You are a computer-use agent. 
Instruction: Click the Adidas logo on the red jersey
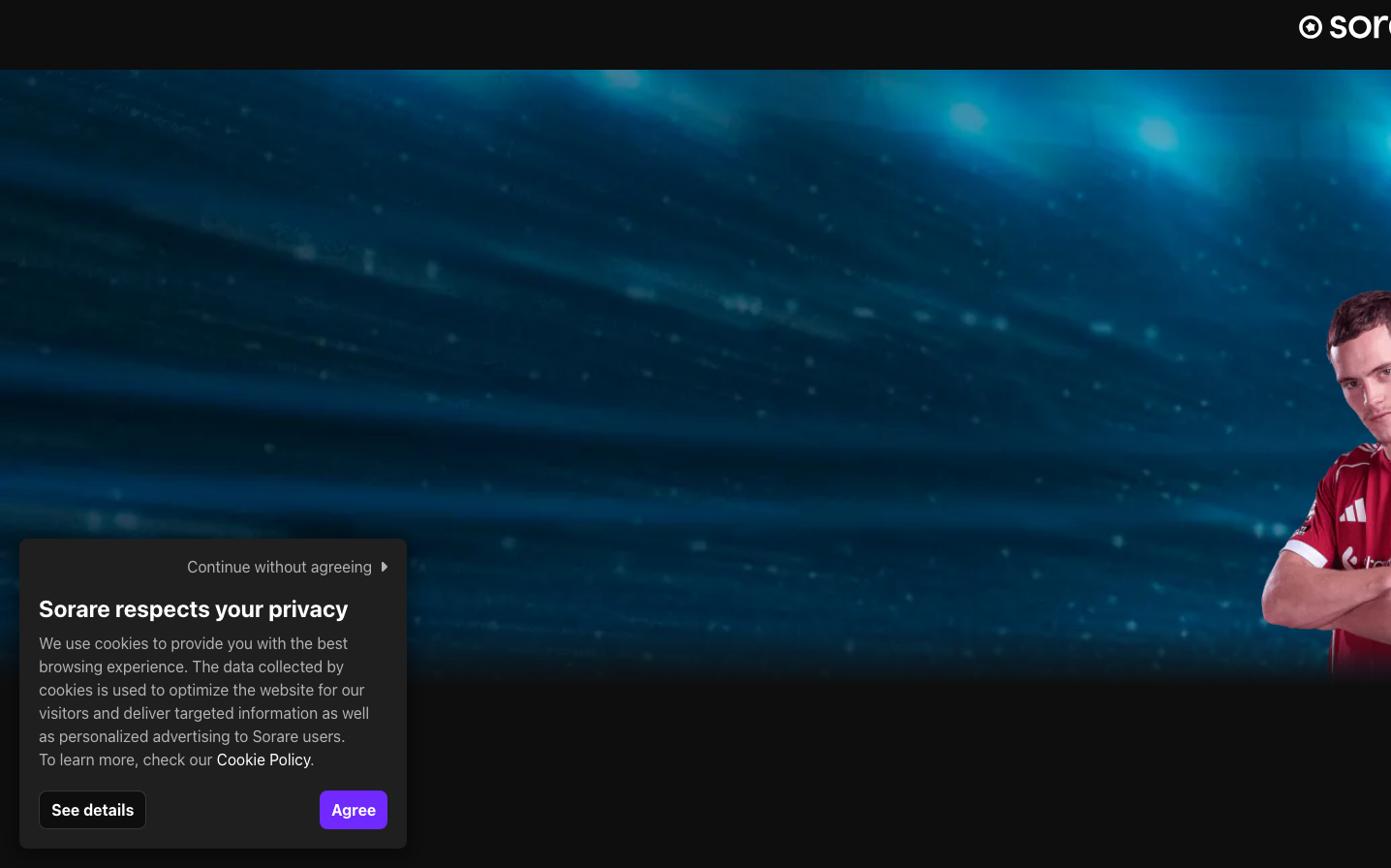coord(1353,511)
